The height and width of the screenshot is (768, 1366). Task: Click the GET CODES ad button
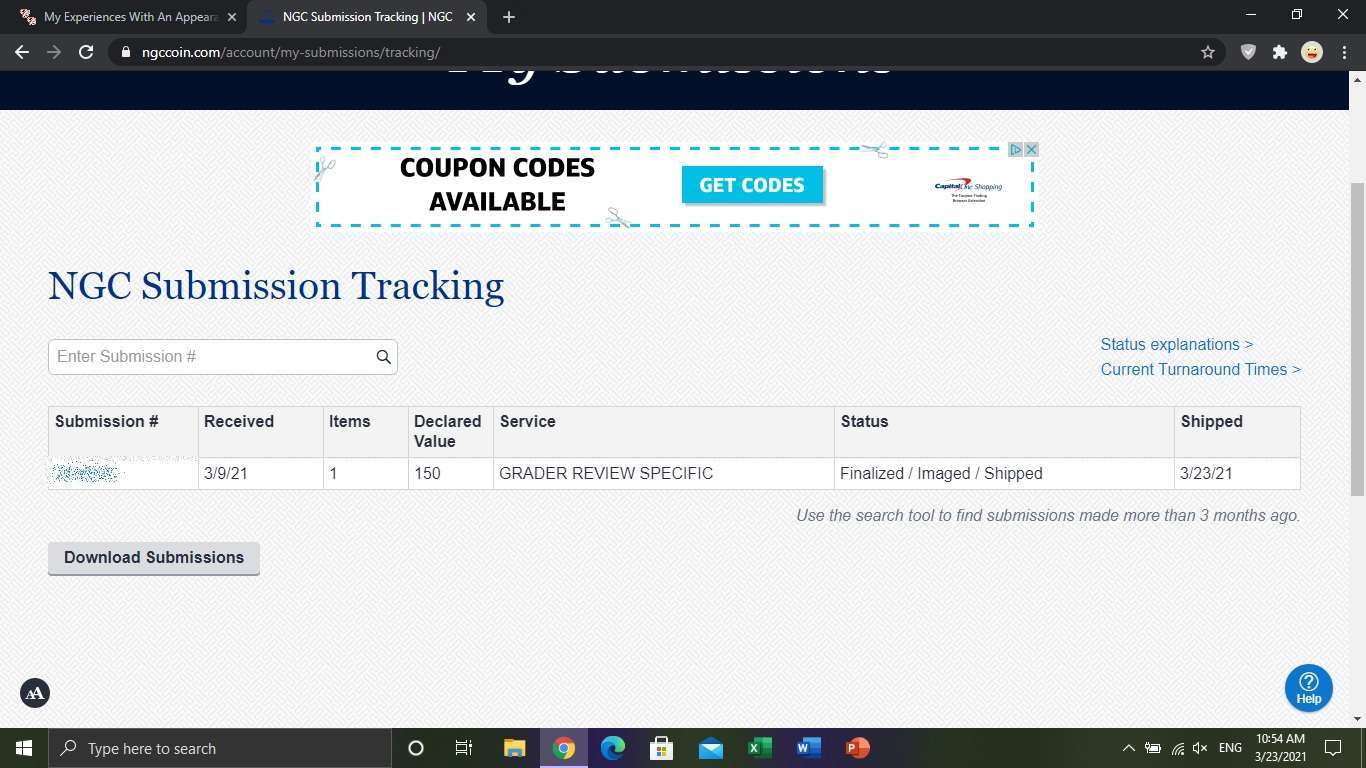(x=752, y=185)
